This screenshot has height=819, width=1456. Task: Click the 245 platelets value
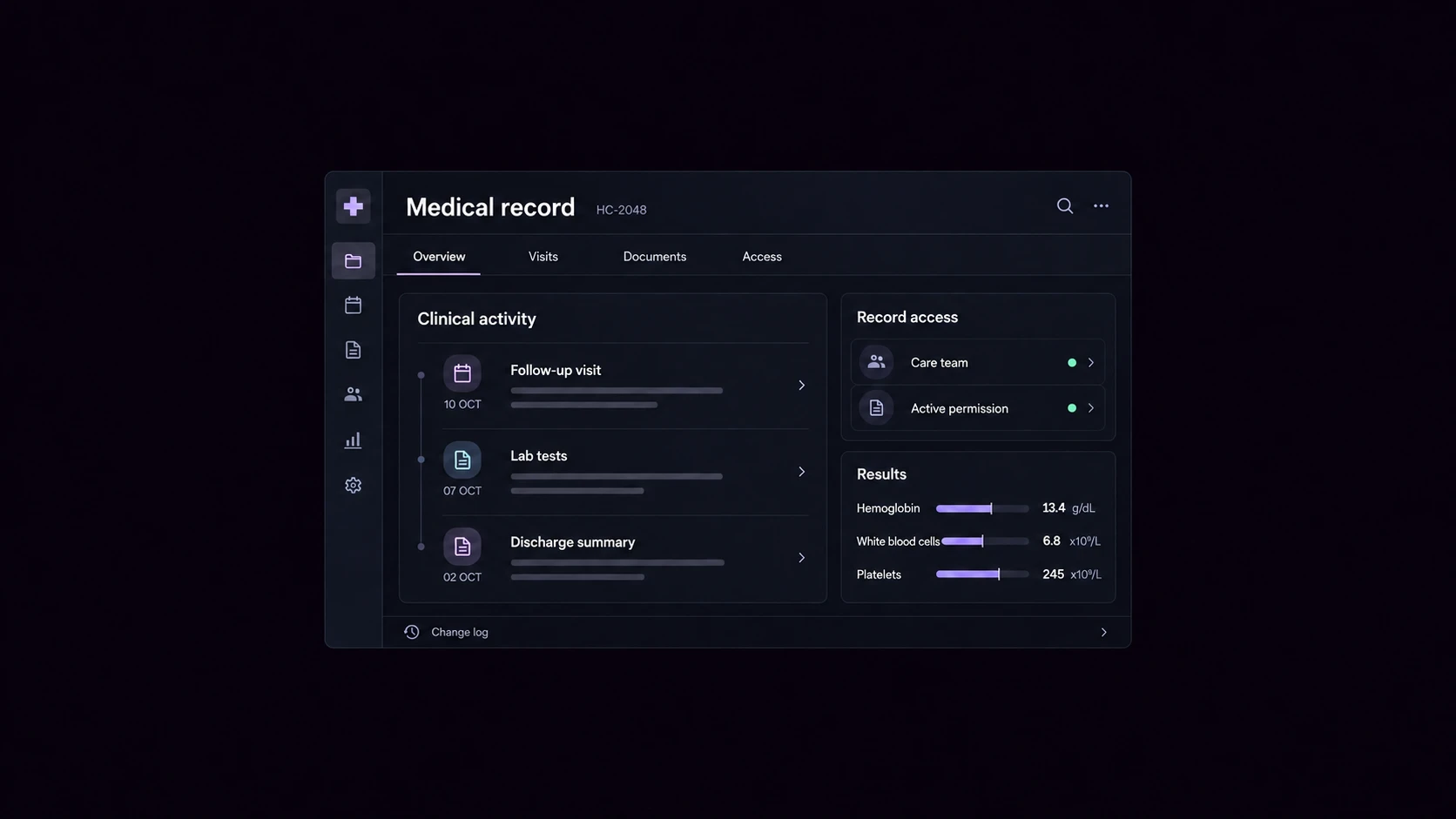pyautogui.click(x=1054, y=574)
